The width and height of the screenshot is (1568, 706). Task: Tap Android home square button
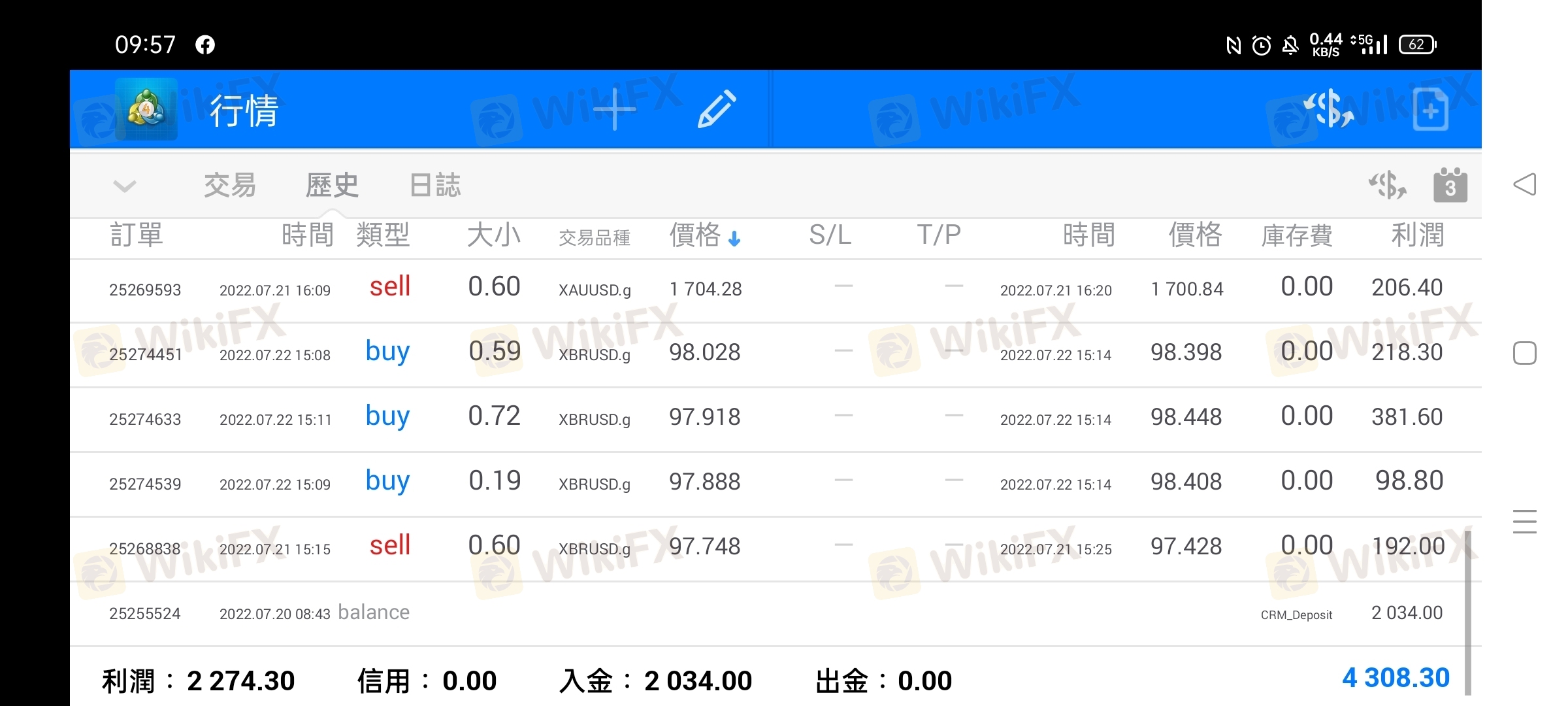[1524, 353]
